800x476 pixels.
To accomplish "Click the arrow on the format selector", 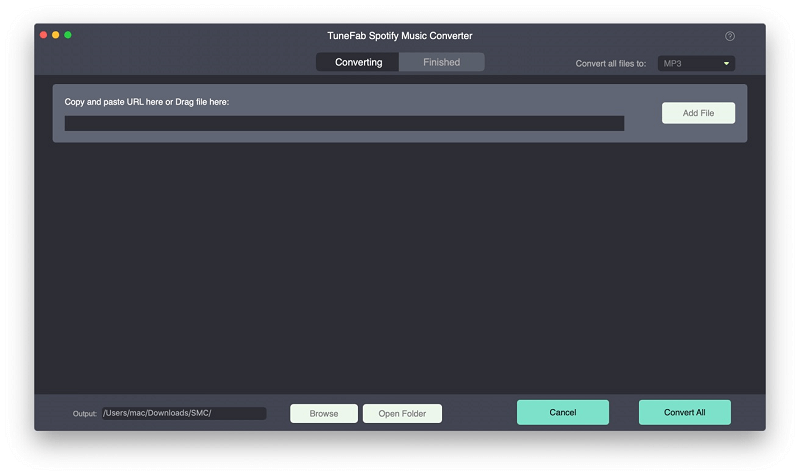I will pos(726,63).
